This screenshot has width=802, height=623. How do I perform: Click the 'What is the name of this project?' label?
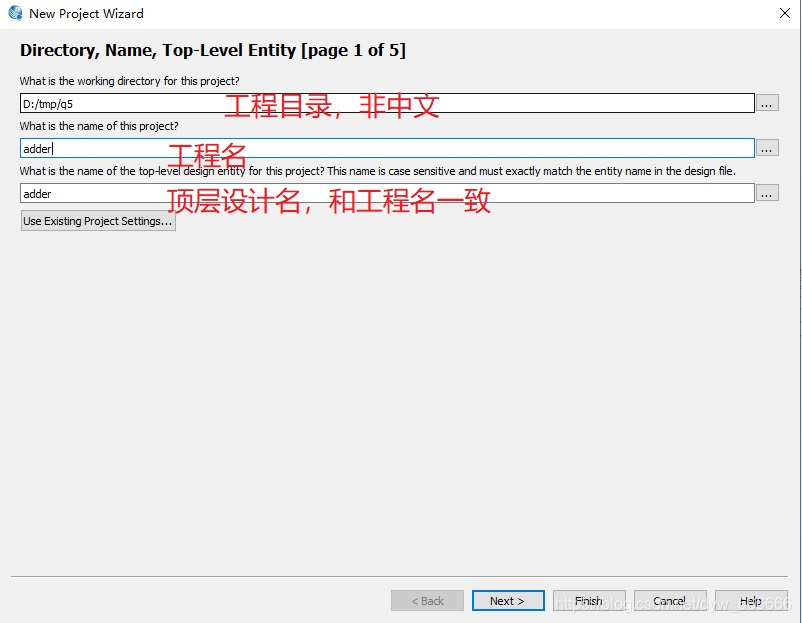click(99, 126)
